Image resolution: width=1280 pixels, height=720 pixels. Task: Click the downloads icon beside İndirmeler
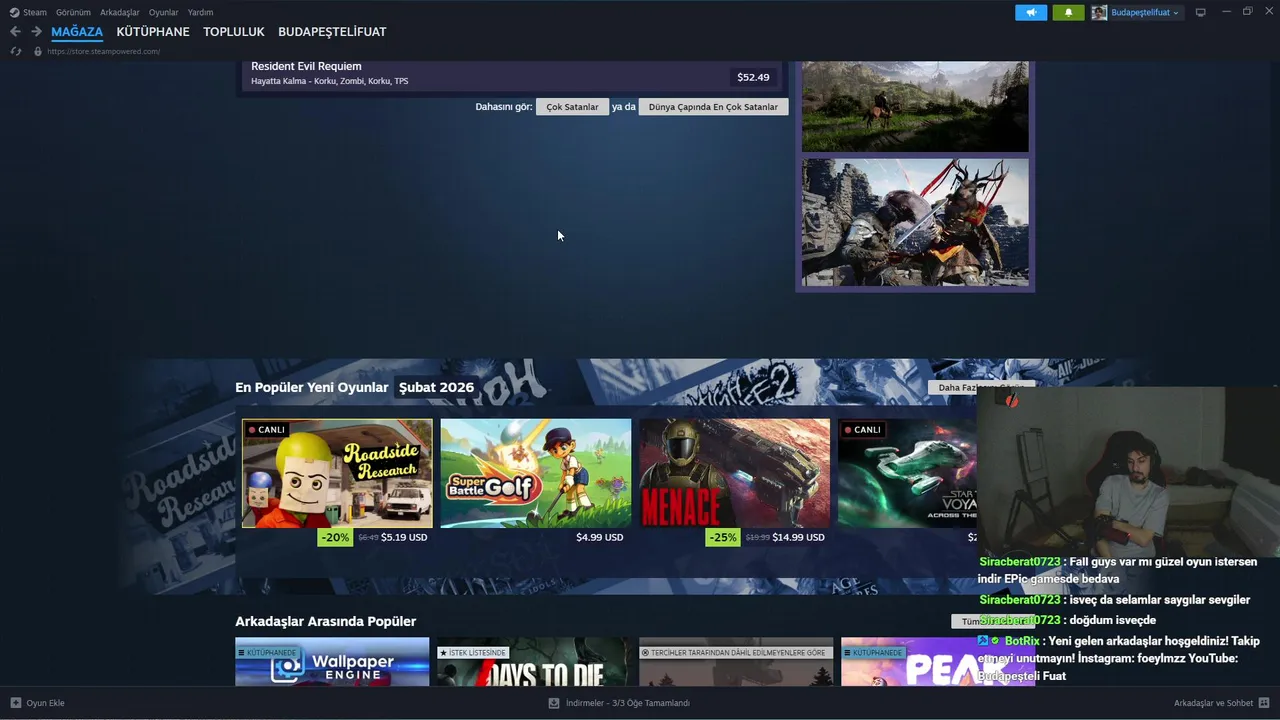[554, 703]
